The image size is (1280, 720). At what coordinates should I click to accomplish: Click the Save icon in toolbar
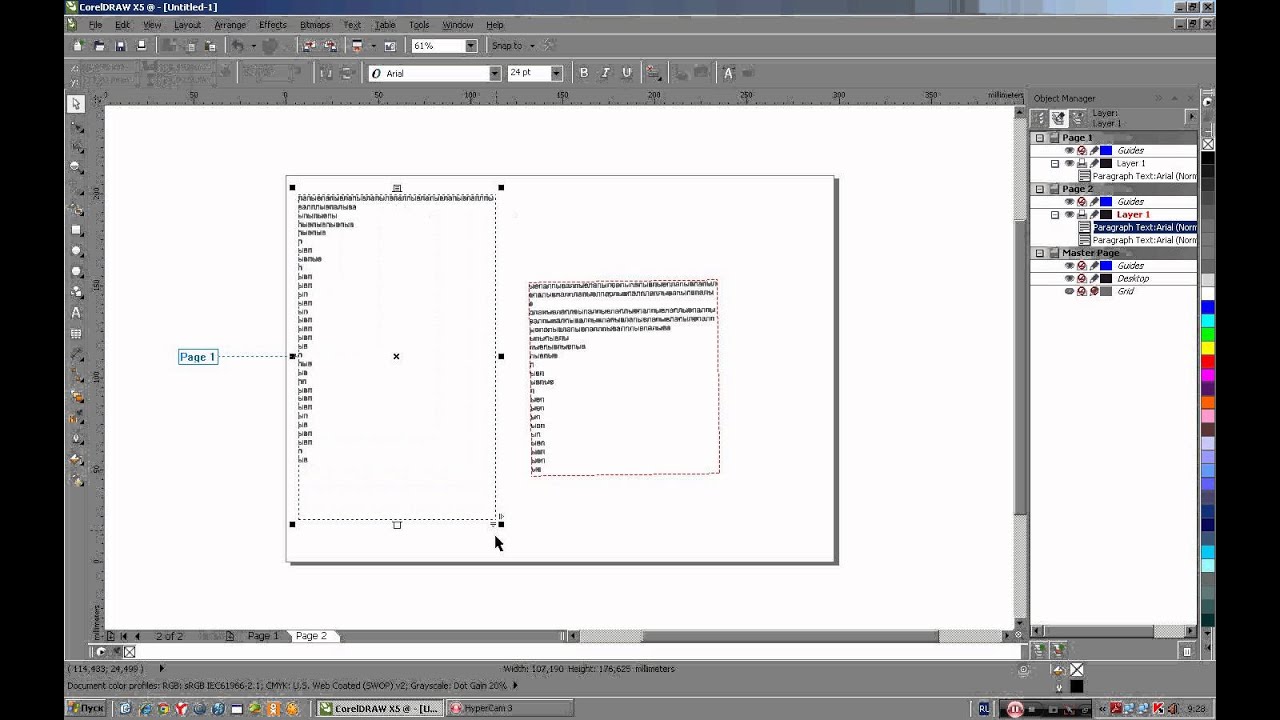pos(120,46)
